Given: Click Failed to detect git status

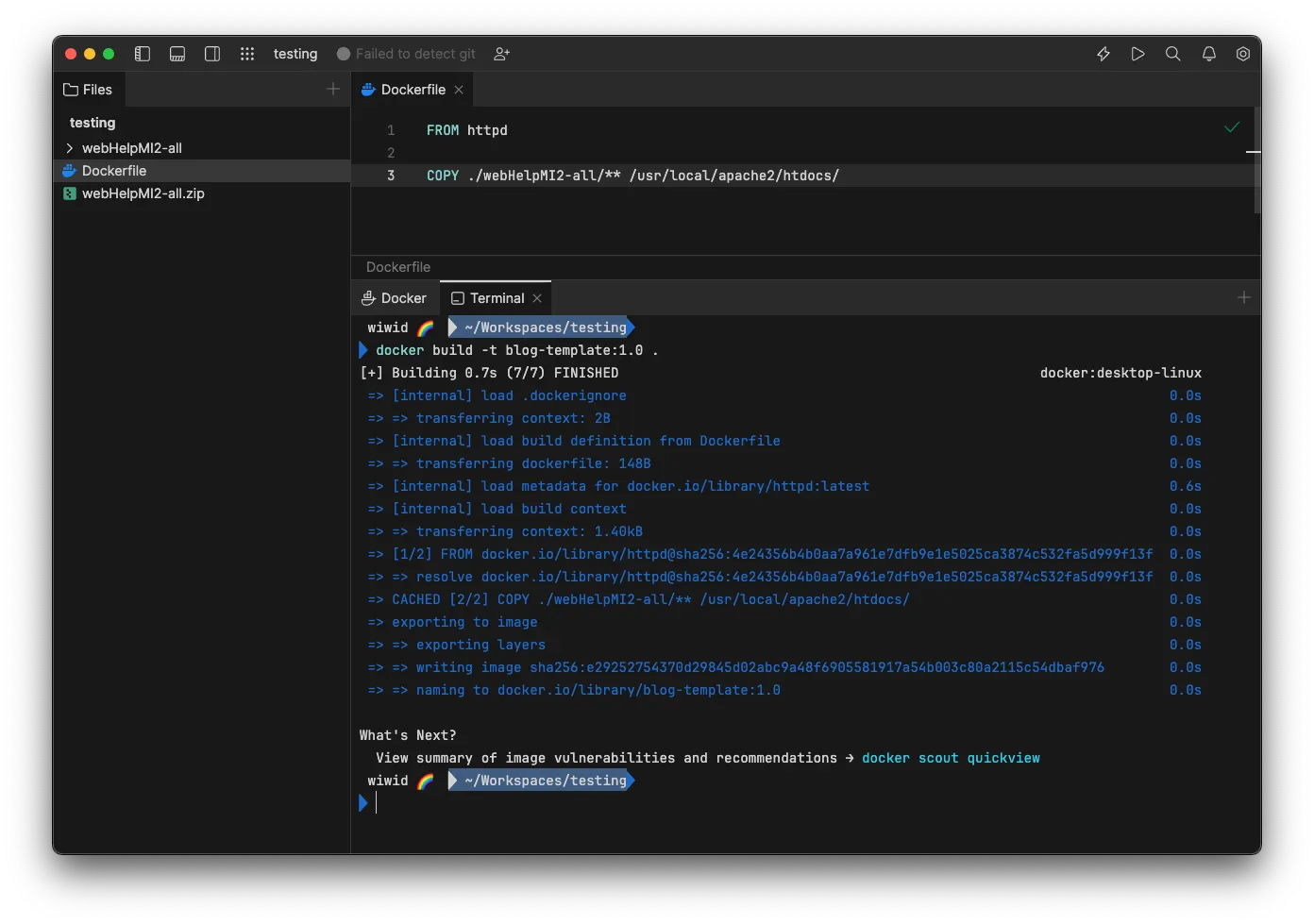Looking at the screenshot, I should point(407,54).
